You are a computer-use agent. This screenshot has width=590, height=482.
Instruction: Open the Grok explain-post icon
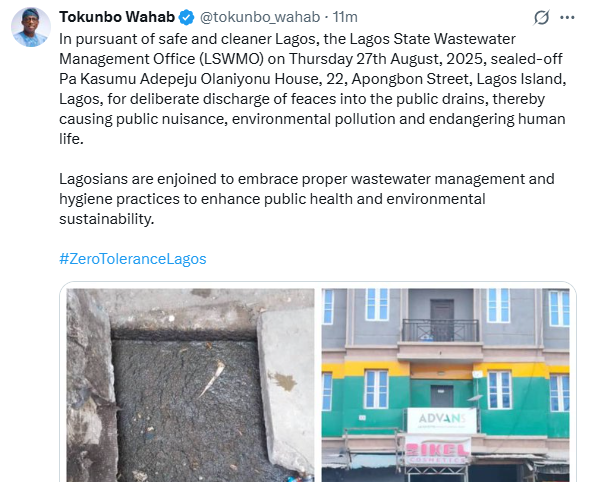[x=541, y=17]
